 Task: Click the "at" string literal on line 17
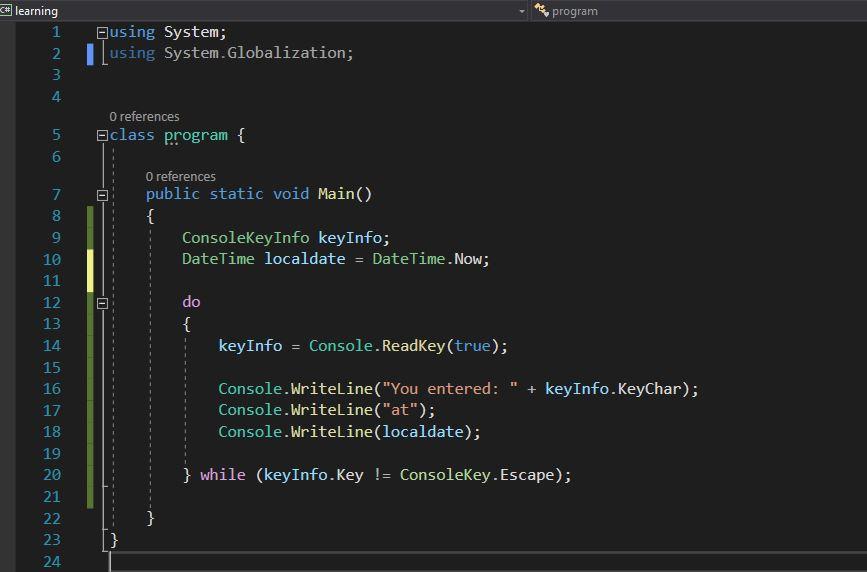(x=400, y=410)
